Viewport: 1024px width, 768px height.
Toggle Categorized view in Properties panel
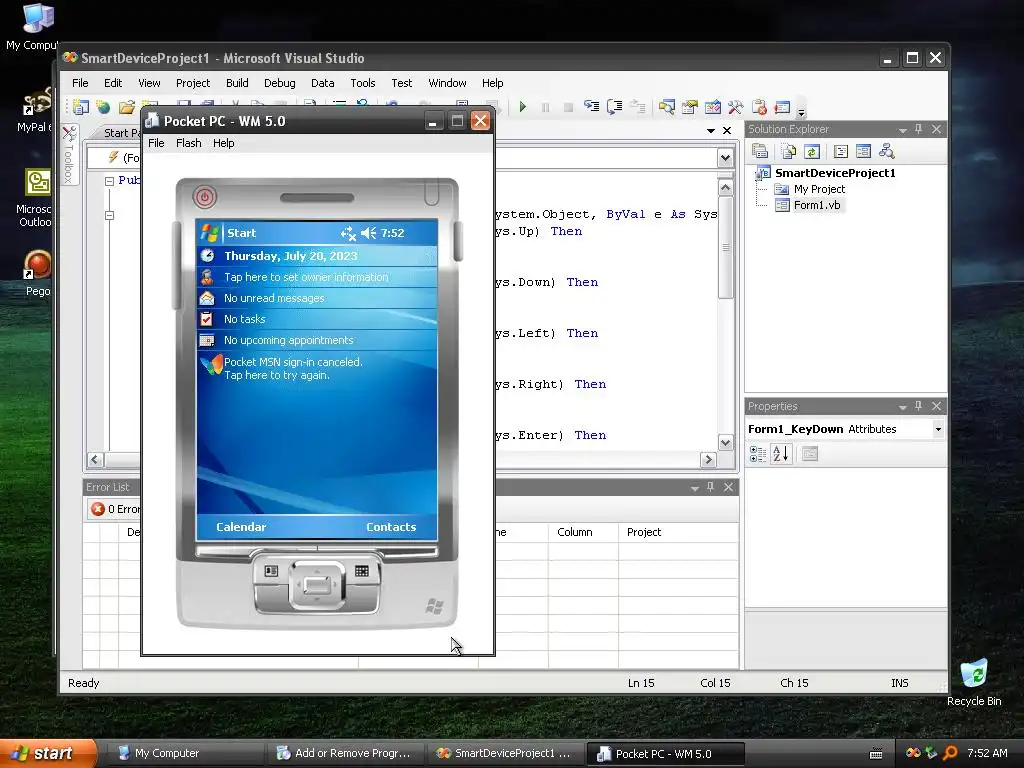[758, 454]
